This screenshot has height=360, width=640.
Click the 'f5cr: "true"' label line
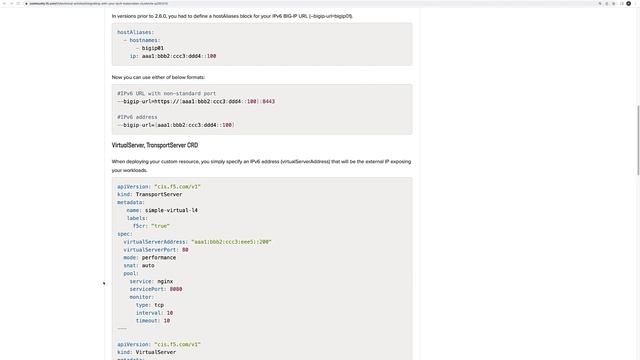[x=151, y=226]
